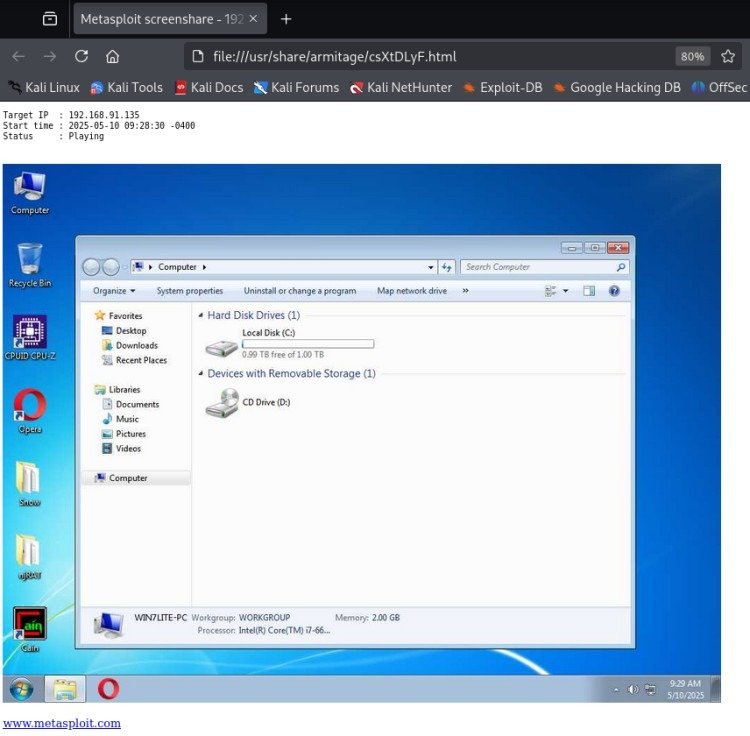750x736 pixels.
Task: Click System properties in the toolbar
Action: 190,291
